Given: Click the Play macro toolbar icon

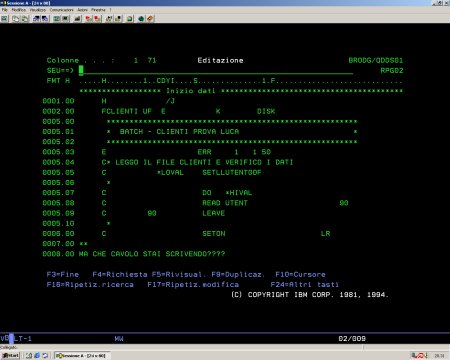Looking at the screenshot, I should click(x=109, y=19).
